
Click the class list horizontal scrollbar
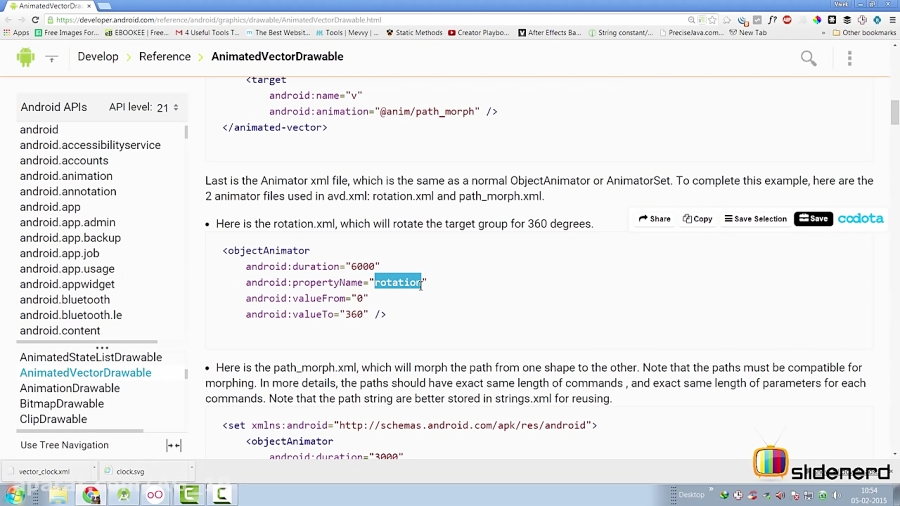click(x=80, y=431)
